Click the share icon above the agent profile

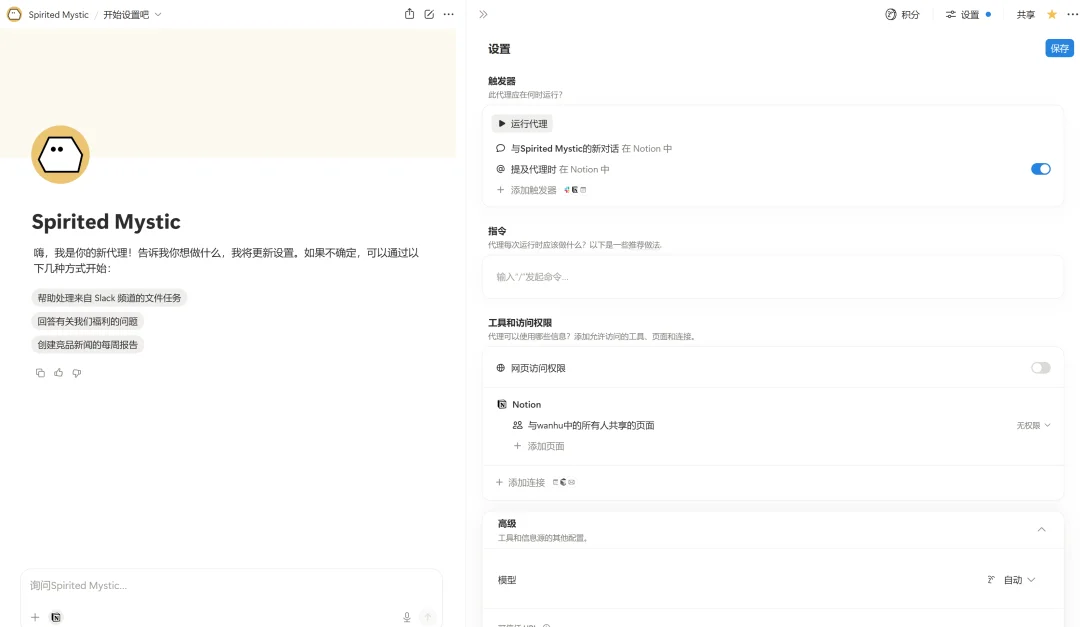point(409,14)
